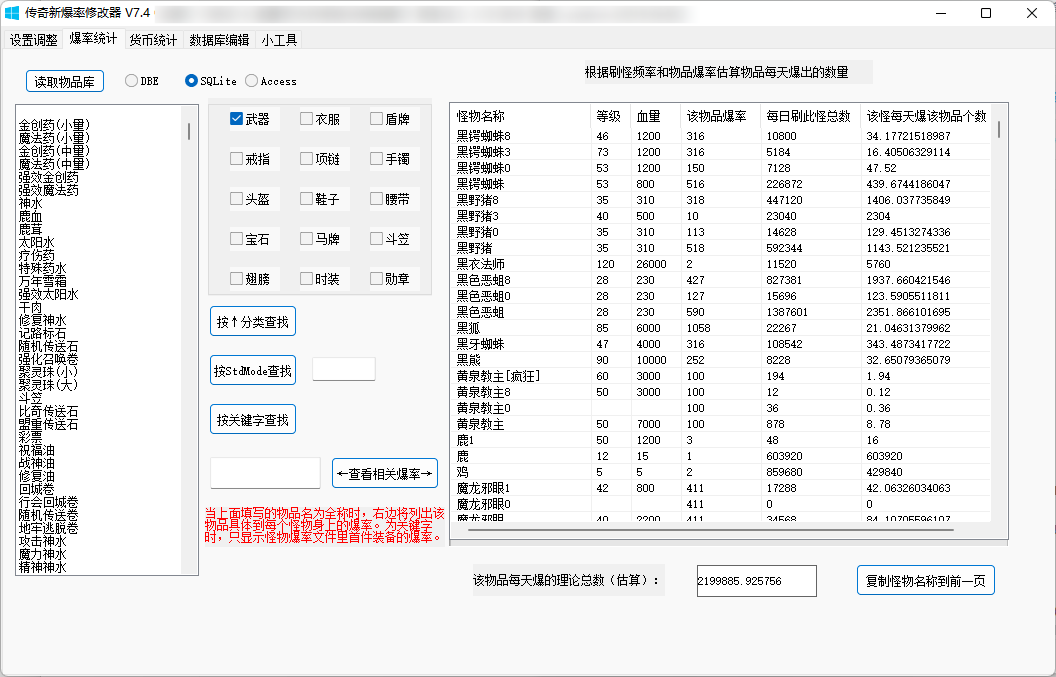Click the app icon in title bar
The width and height of the screenshot is (1056, 677).
(x=13, y=13)
